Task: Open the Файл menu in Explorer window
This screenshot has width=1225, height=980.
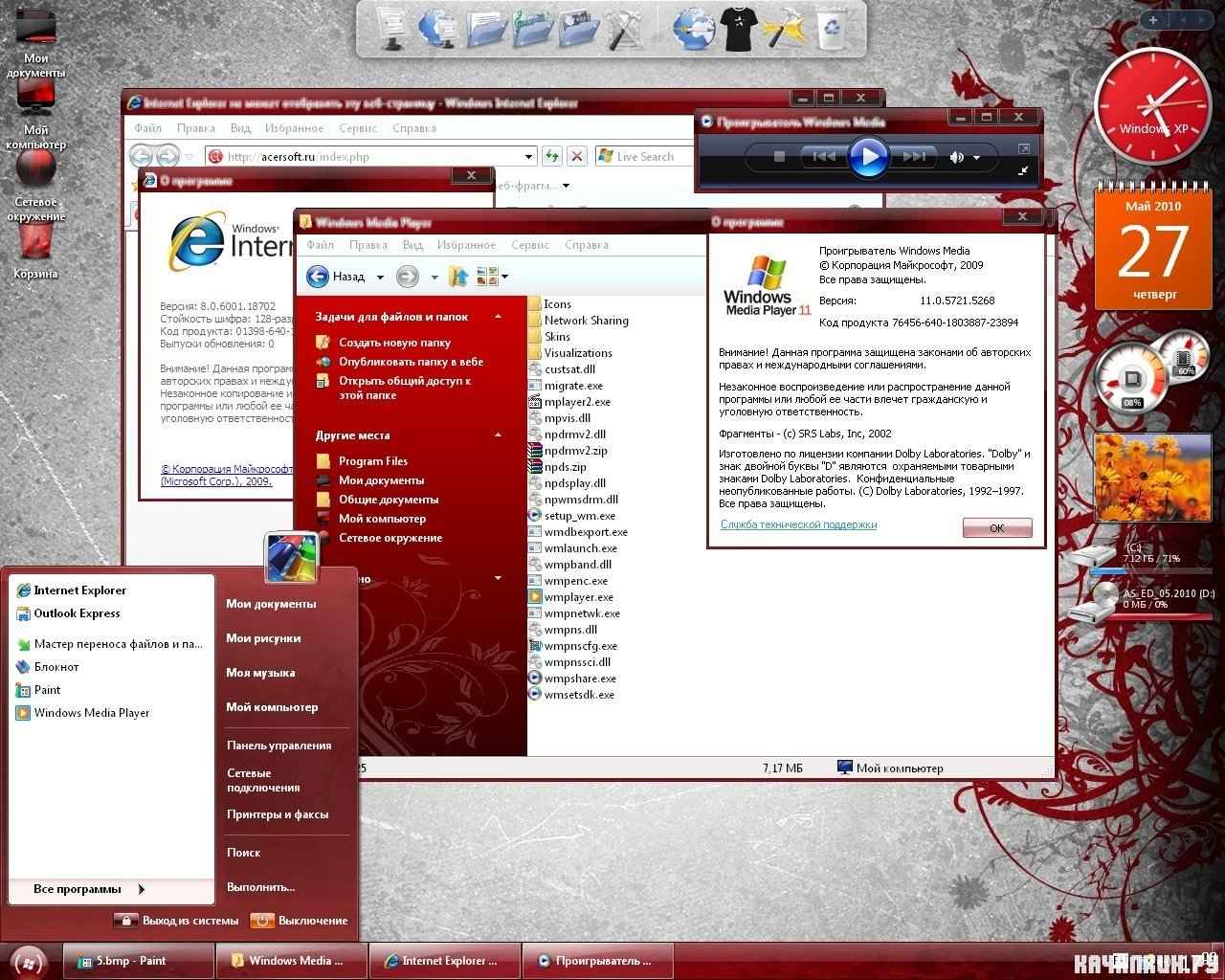Action: click(321, 245)
